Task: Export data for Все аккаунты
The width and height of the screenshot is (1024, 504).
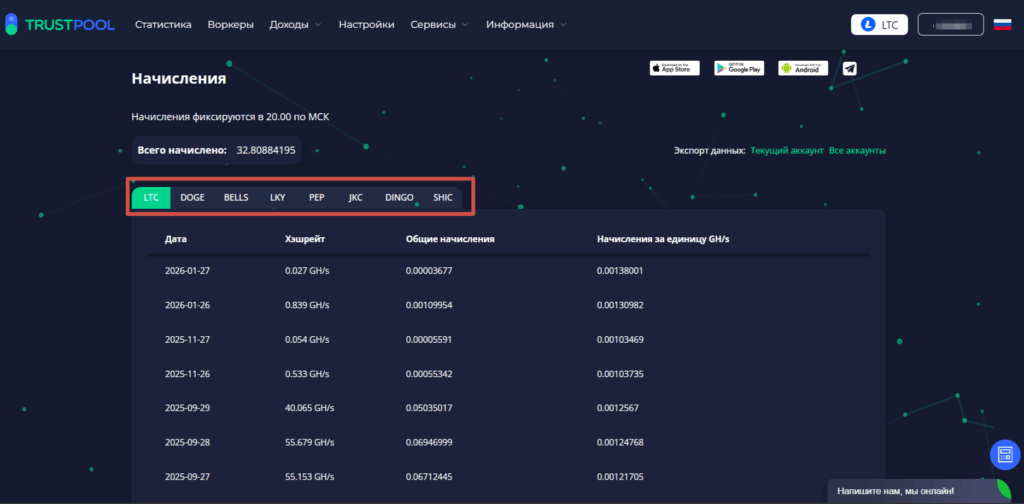Action: pos(857,151)
